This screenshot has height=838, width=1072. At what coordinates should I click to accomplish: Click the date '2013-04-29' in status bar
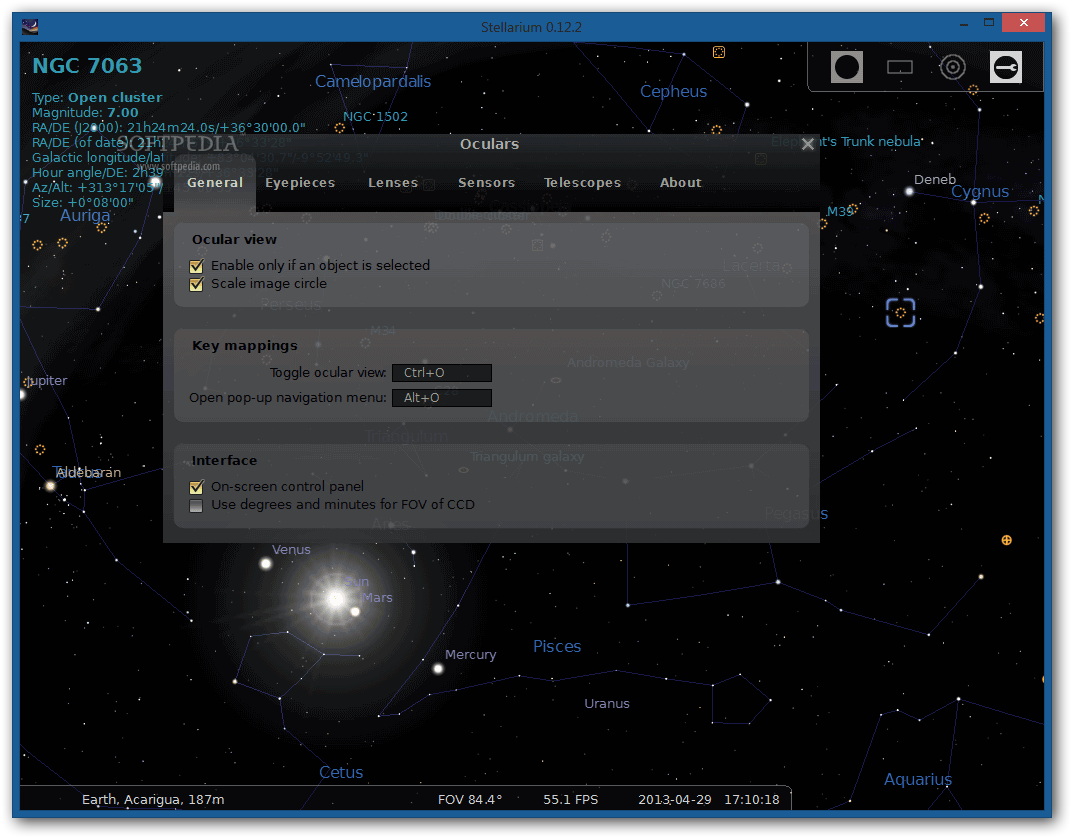coord(675,800)
